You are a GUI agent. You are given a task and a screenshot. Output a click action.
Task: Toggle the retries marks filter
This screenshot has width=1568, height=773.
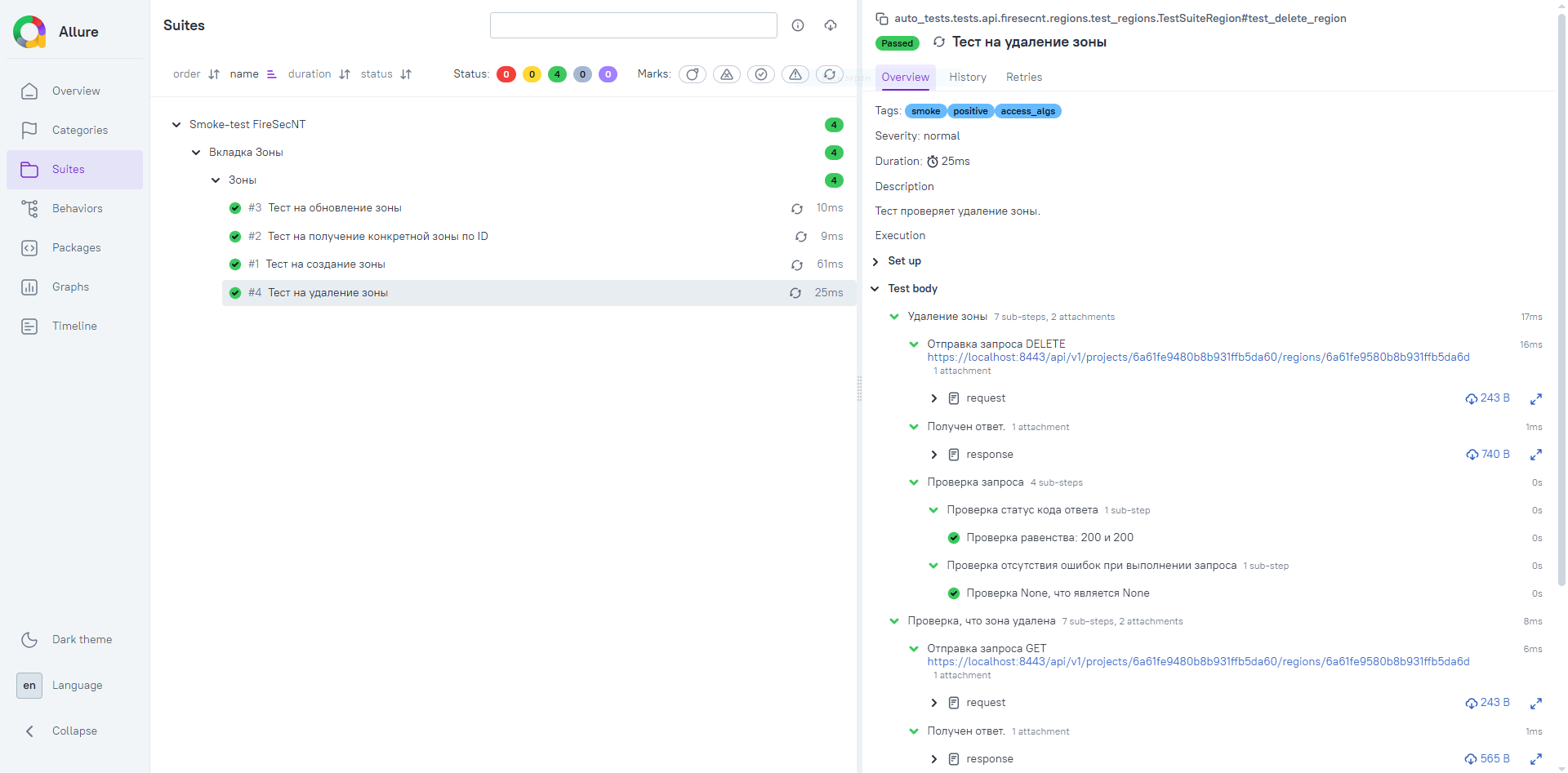[830, 74]
